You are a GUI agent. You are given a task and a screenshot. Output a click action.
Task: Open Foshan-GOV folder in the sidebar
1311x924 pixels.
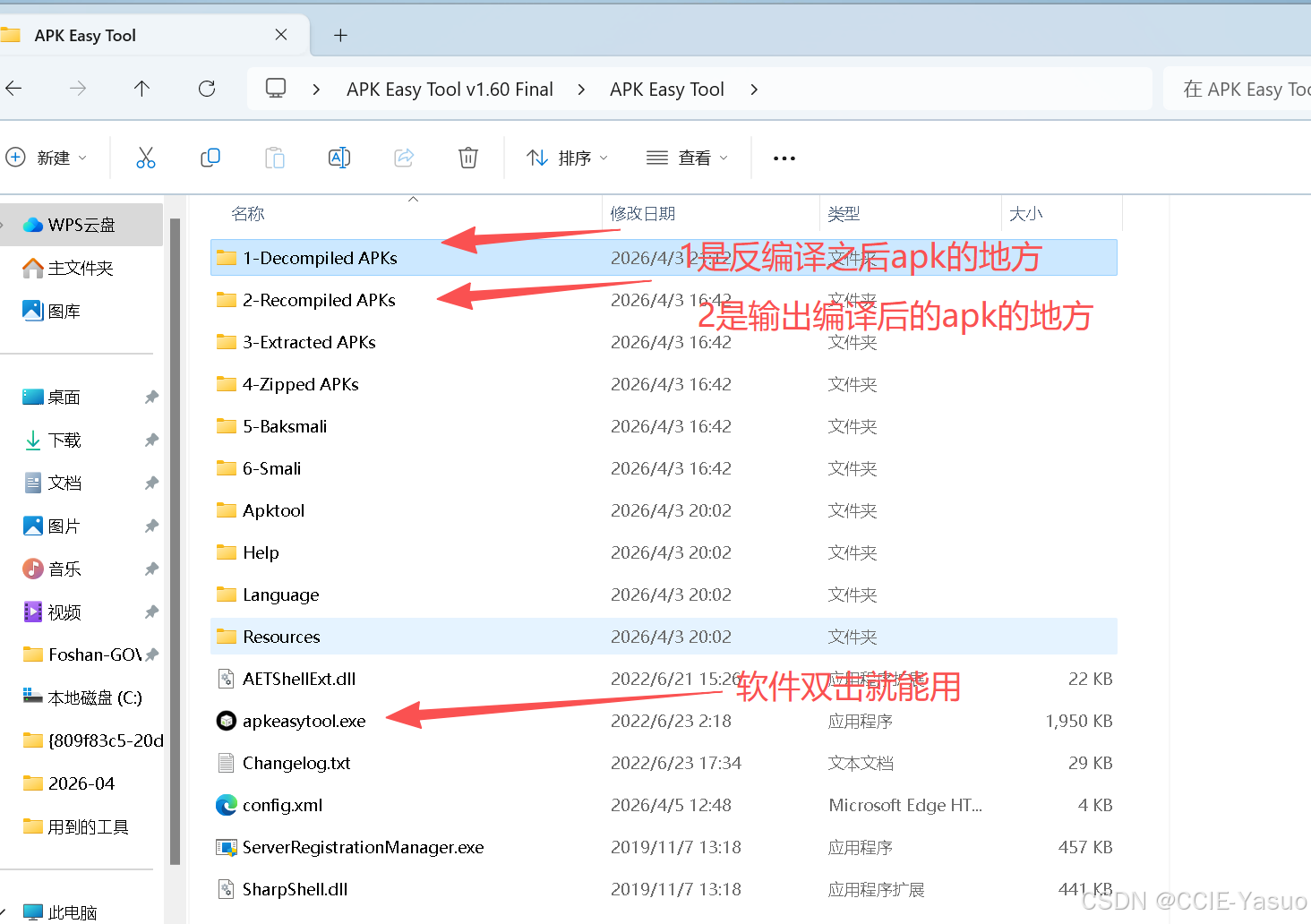point(81,654)
